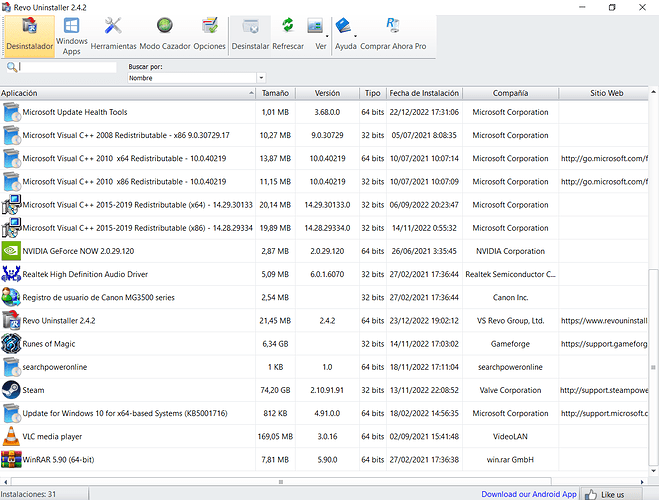Click the vertical scrollbar thumb

click(x=653, y=367)
